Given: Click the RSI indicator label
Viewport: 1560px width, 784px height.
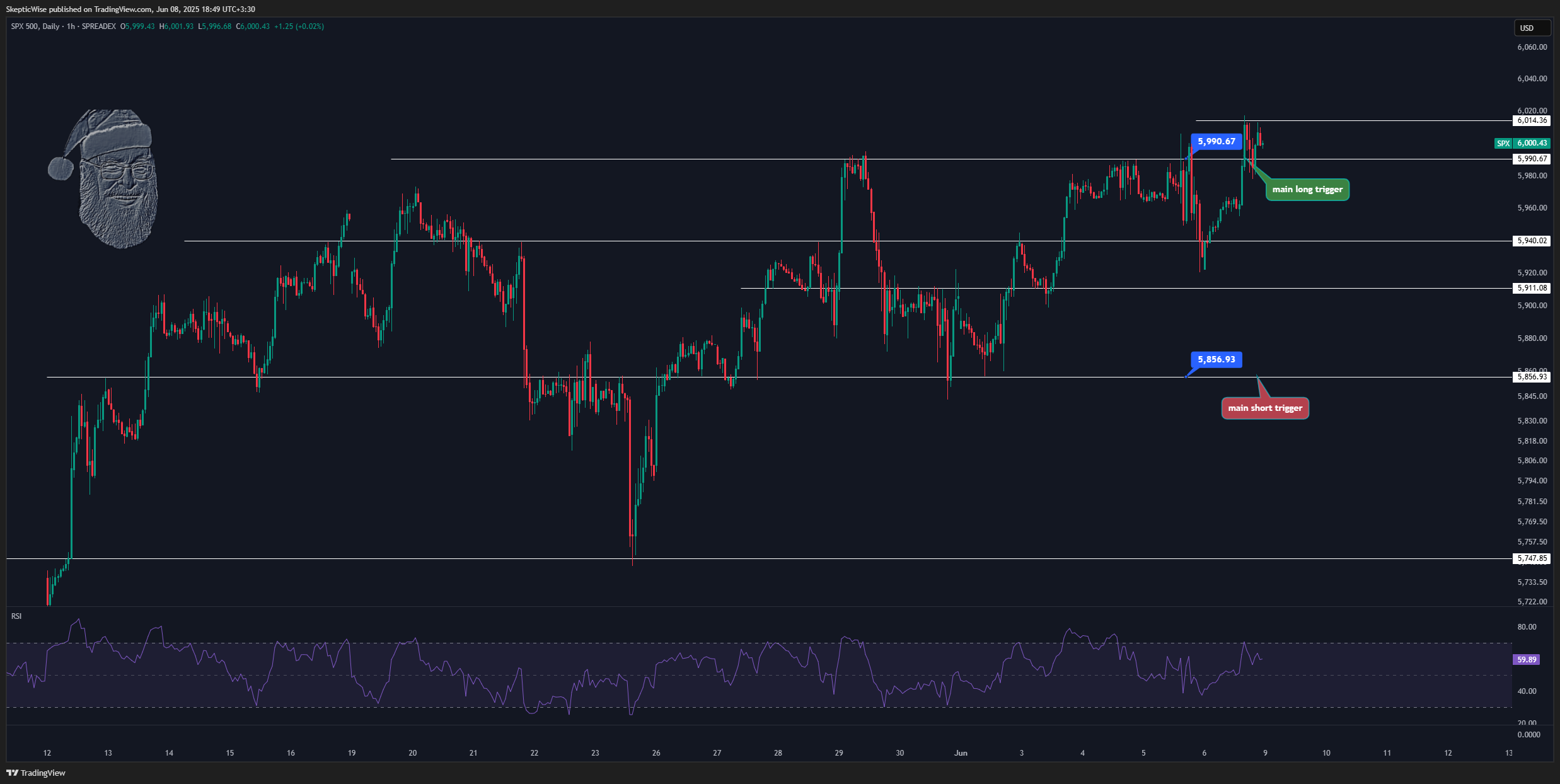Looking at the screenshot, I should 16,616.
